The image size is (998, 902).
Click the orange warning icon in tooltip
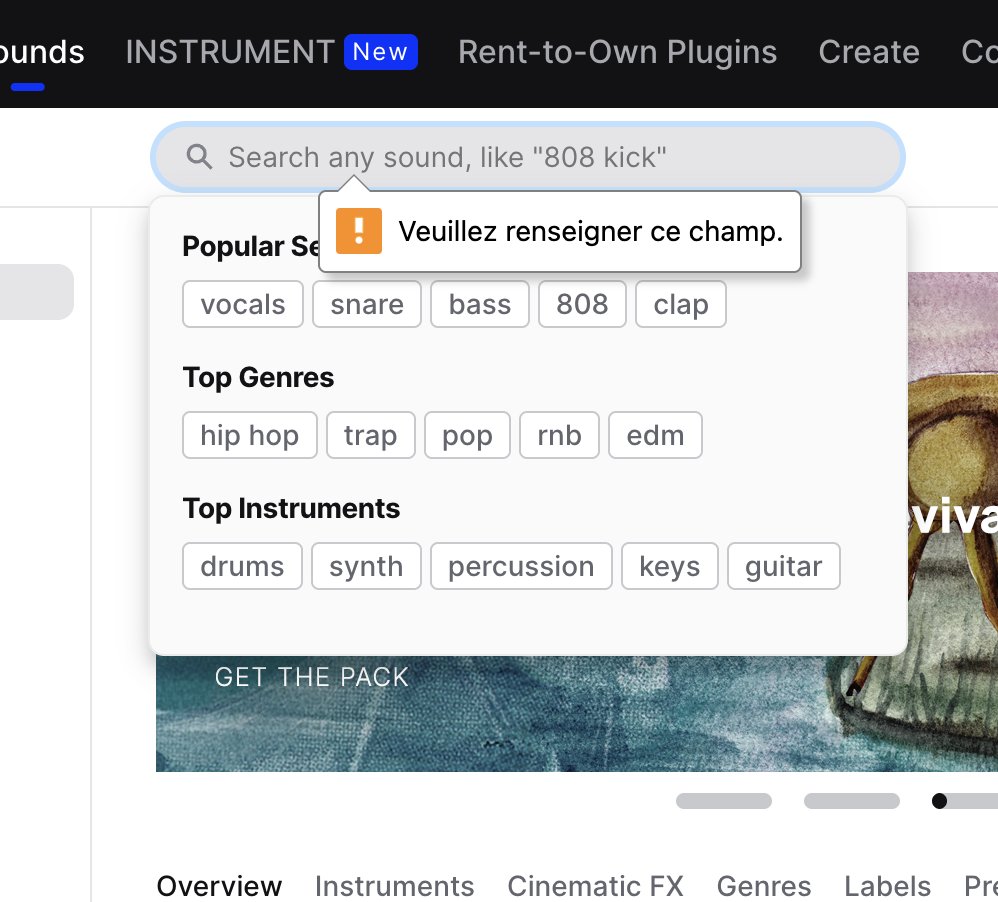point(359,230)
